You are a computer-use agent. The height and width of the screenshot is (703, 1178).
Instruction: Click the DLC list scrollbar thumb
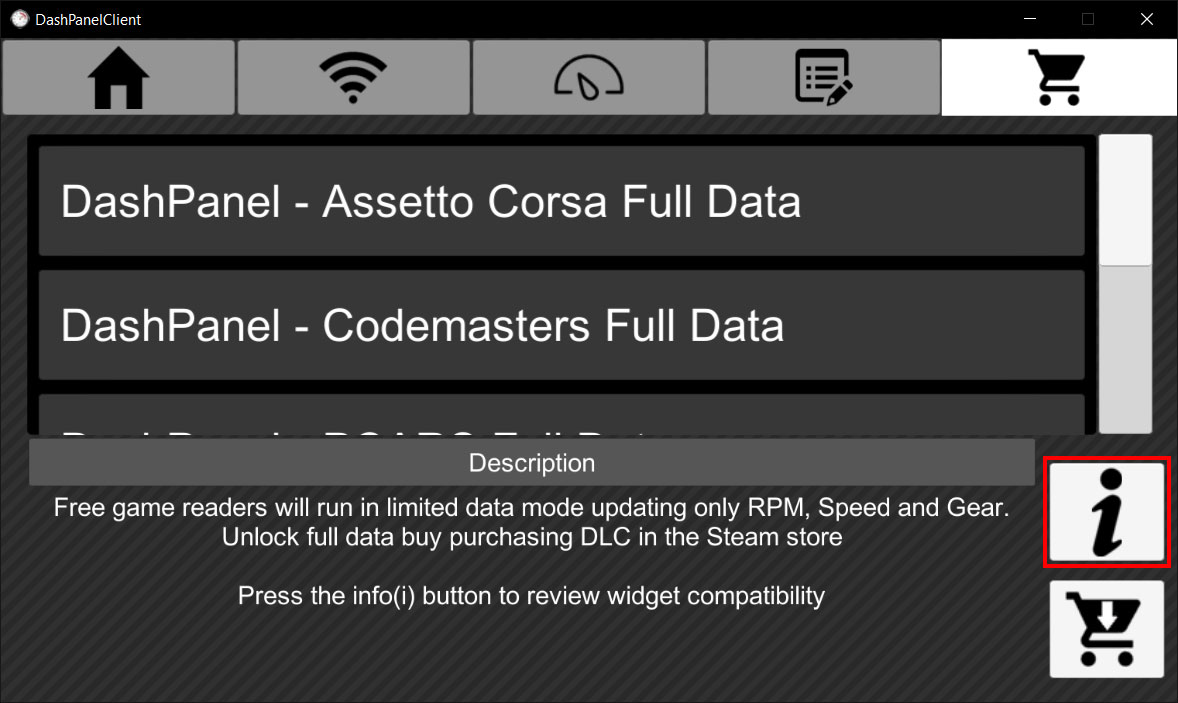click(x=1125, y=201)
